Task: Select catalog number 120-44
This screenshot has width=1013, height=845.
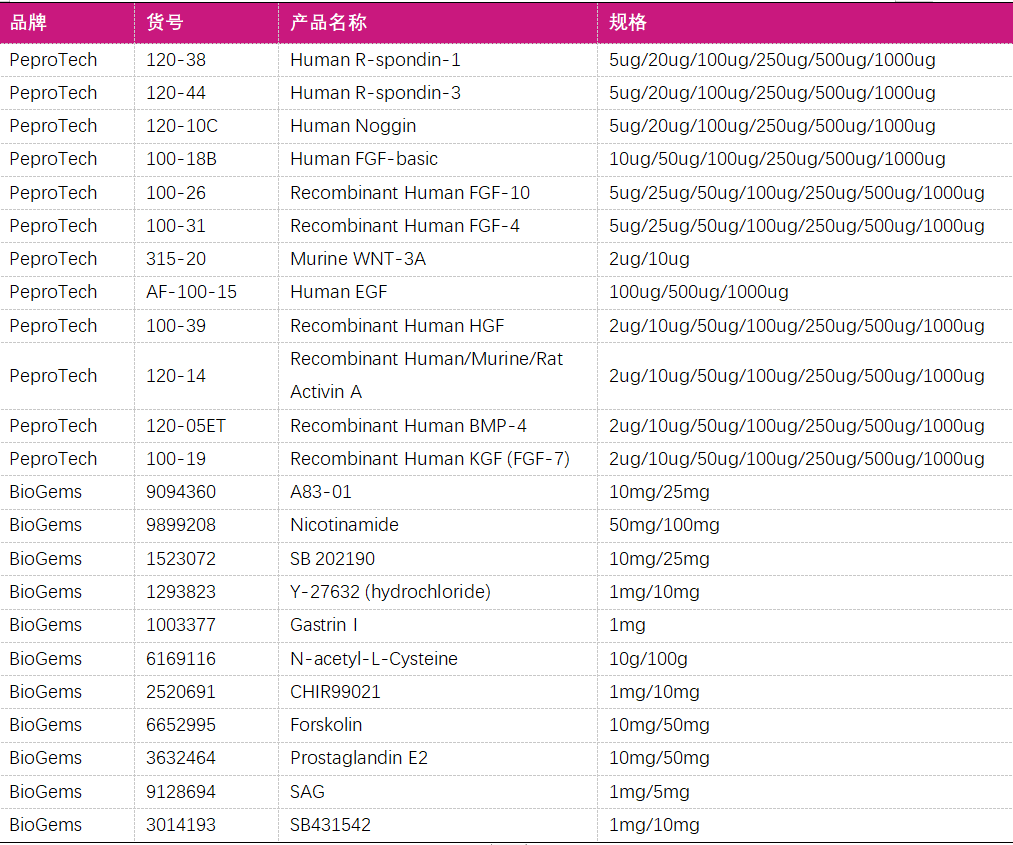Action: pos(176,93)
